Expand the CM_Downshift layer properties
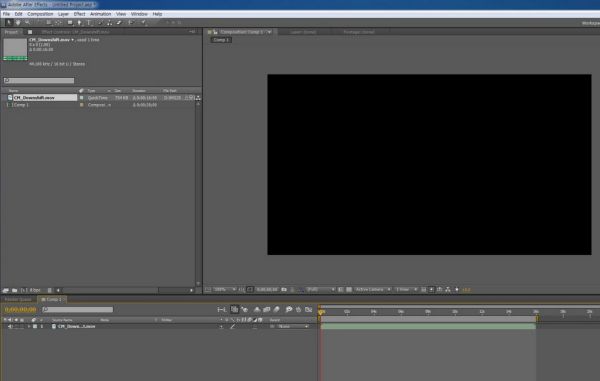600x381 pixels. 29,327
